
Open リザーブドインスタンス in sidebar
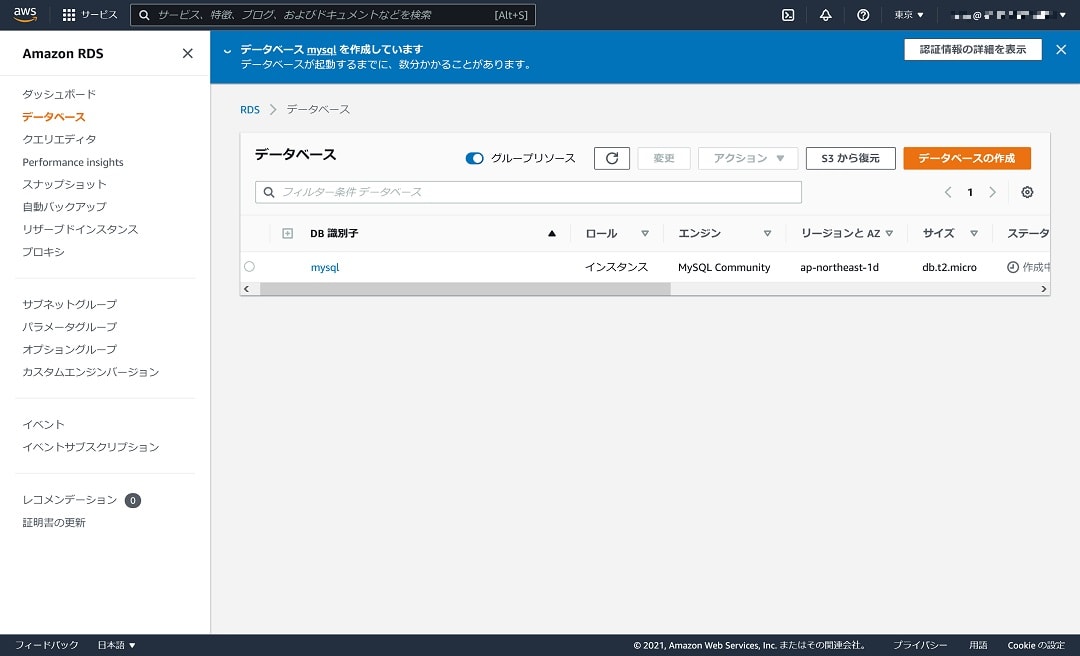[x=80, y=229]
